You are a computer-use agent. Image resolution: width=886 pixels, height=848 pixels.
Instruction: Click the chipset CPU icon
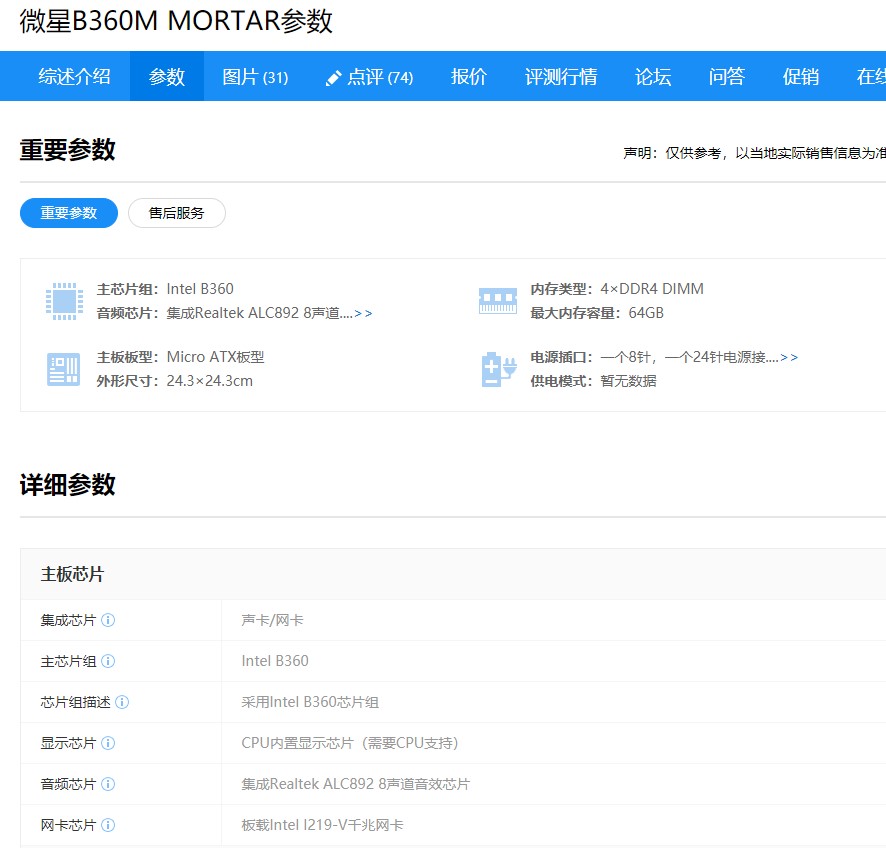(64, 301)
